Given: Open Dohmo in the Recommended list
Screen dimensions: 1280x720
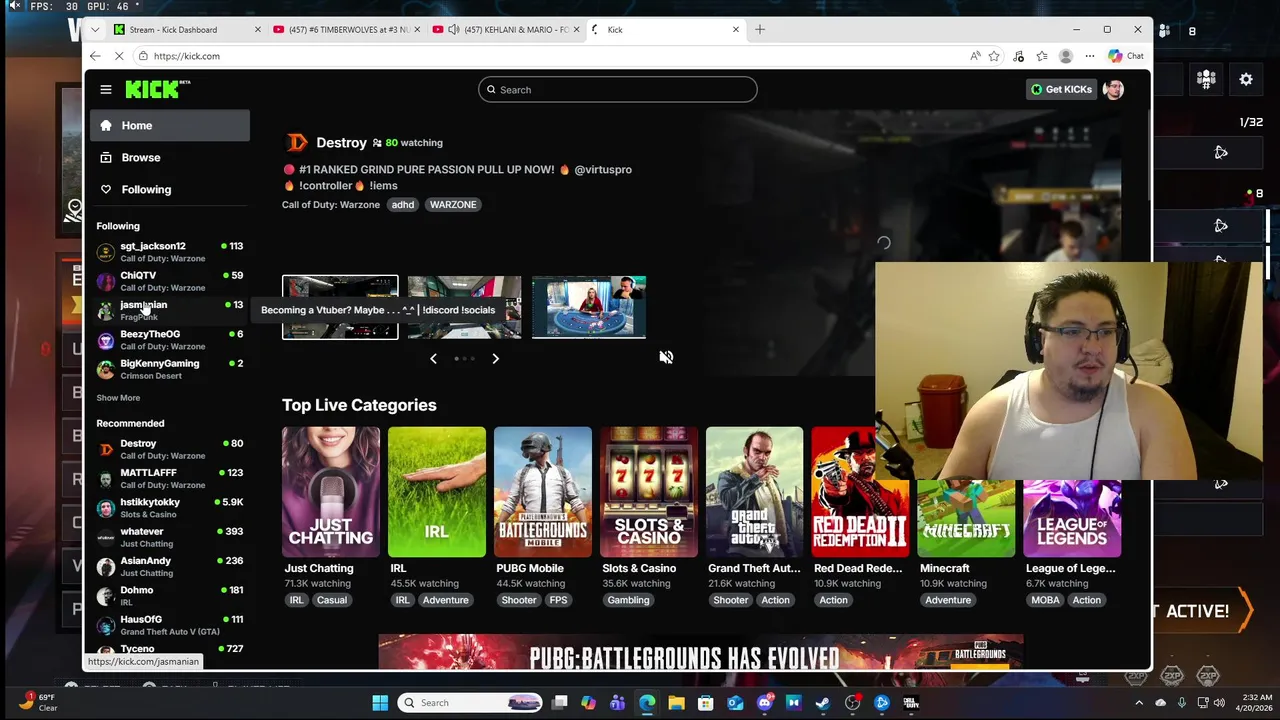Looking at the screenshot, I should [170, 596].
